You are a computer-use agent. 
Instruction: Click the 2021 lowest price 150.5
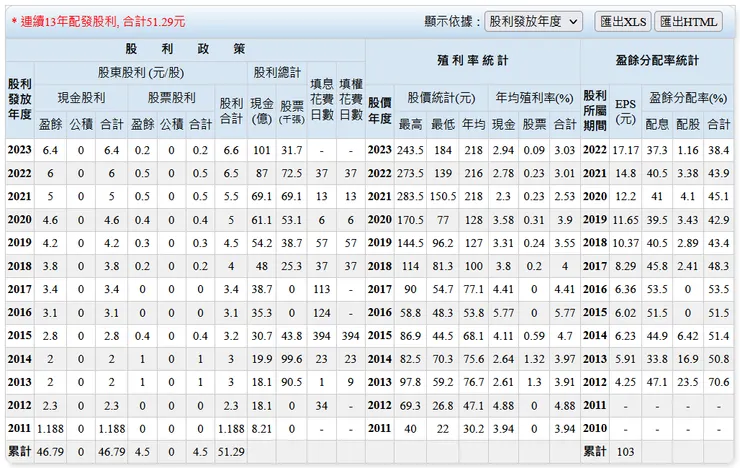[x=443, y=197]
